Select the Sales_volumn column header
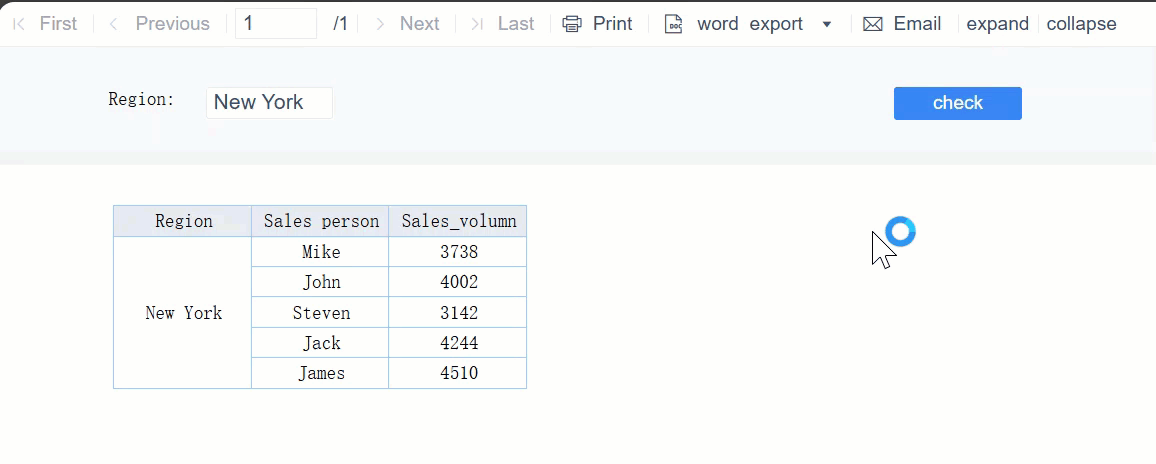The height and width of the screenshot is (464, 1156). (x=458, y=221)
